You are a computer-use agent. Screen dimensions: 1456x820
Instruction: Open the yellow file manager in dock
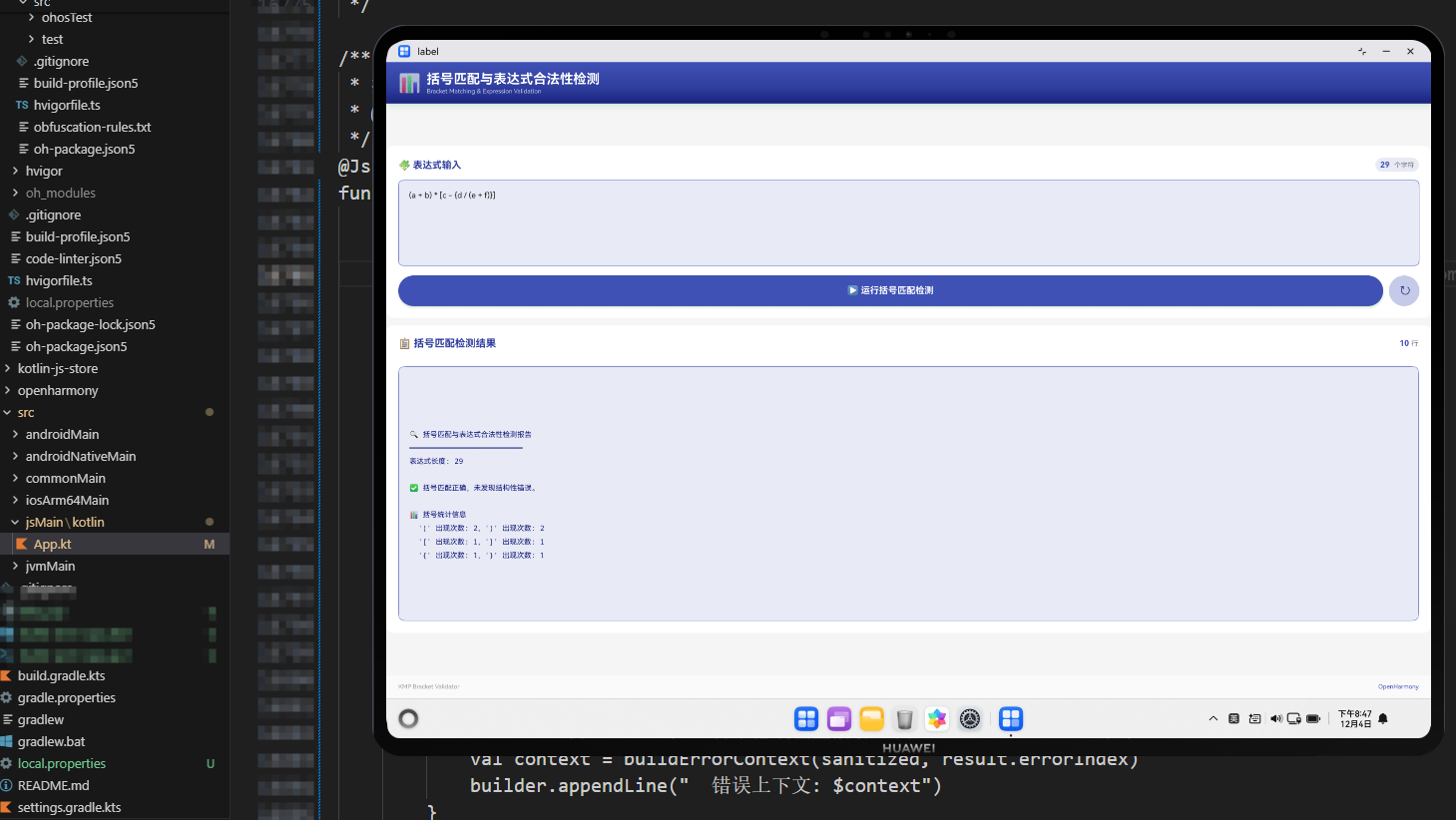(x=872, y=718)
